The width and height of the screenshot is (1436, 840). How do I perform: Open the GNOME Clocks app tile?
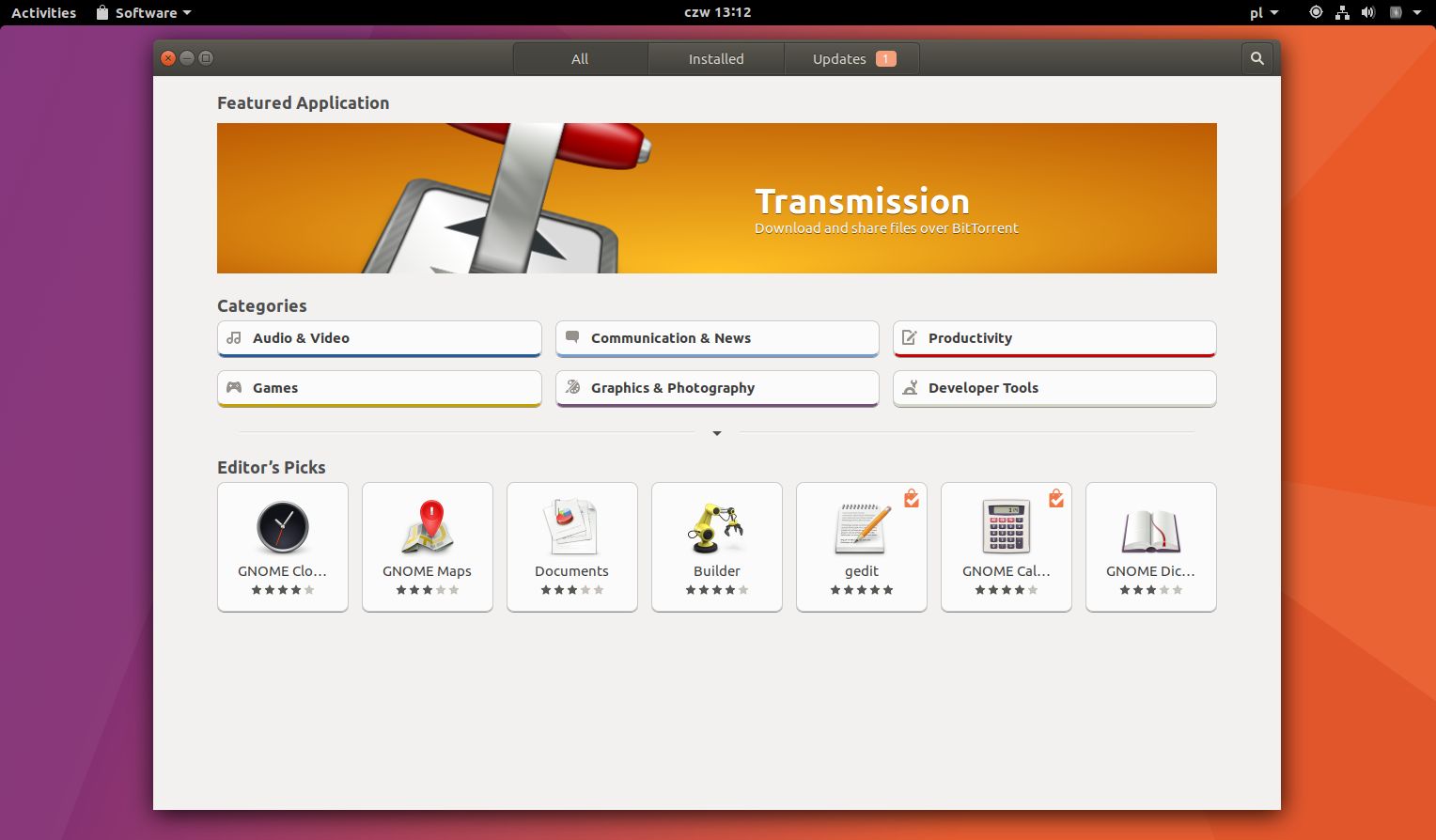tap(283, 547)
